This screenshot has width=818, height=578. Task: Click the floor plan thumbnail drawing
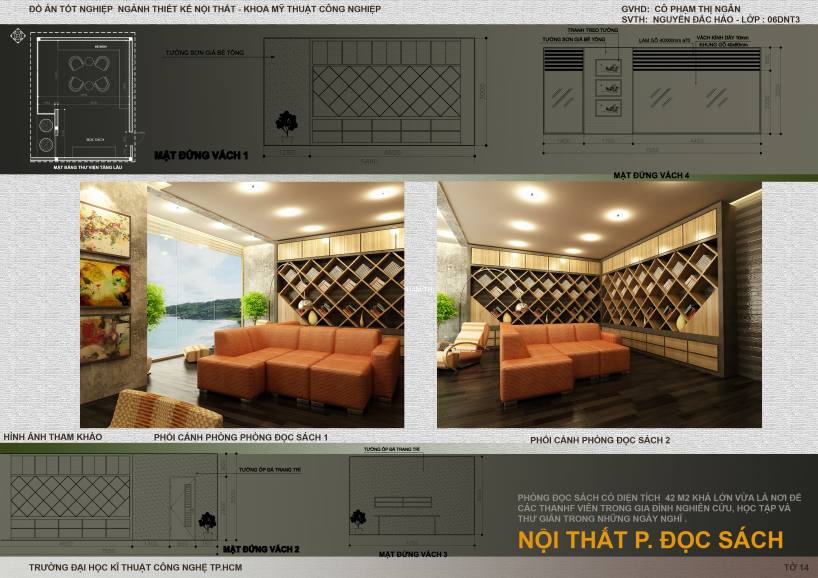83,97
